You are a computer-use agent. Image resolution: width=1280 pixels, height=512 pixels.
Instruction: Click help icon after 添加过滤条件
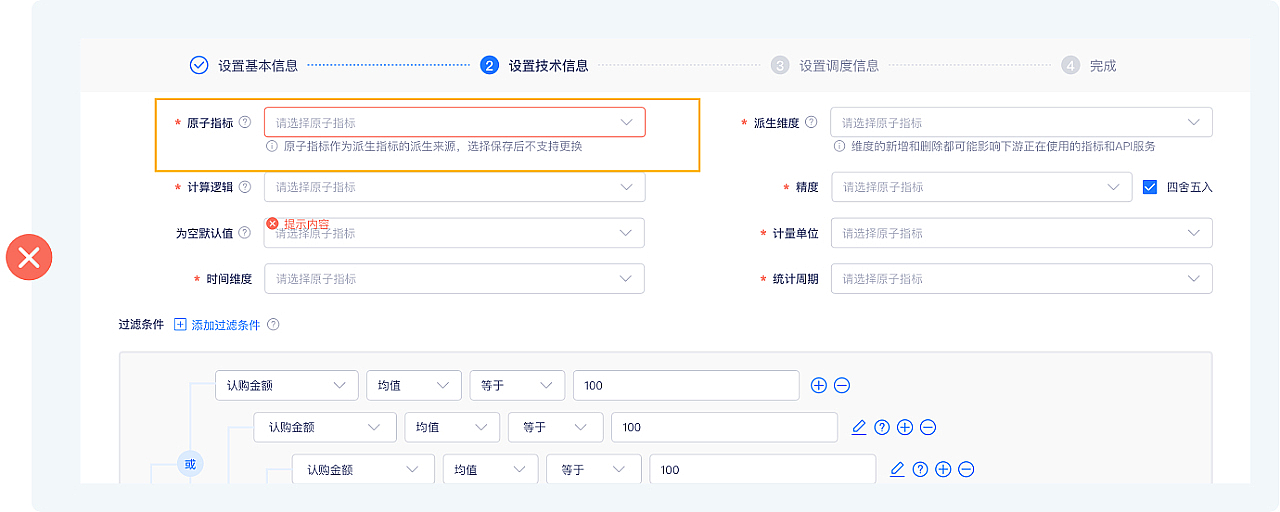pos(273,324)
